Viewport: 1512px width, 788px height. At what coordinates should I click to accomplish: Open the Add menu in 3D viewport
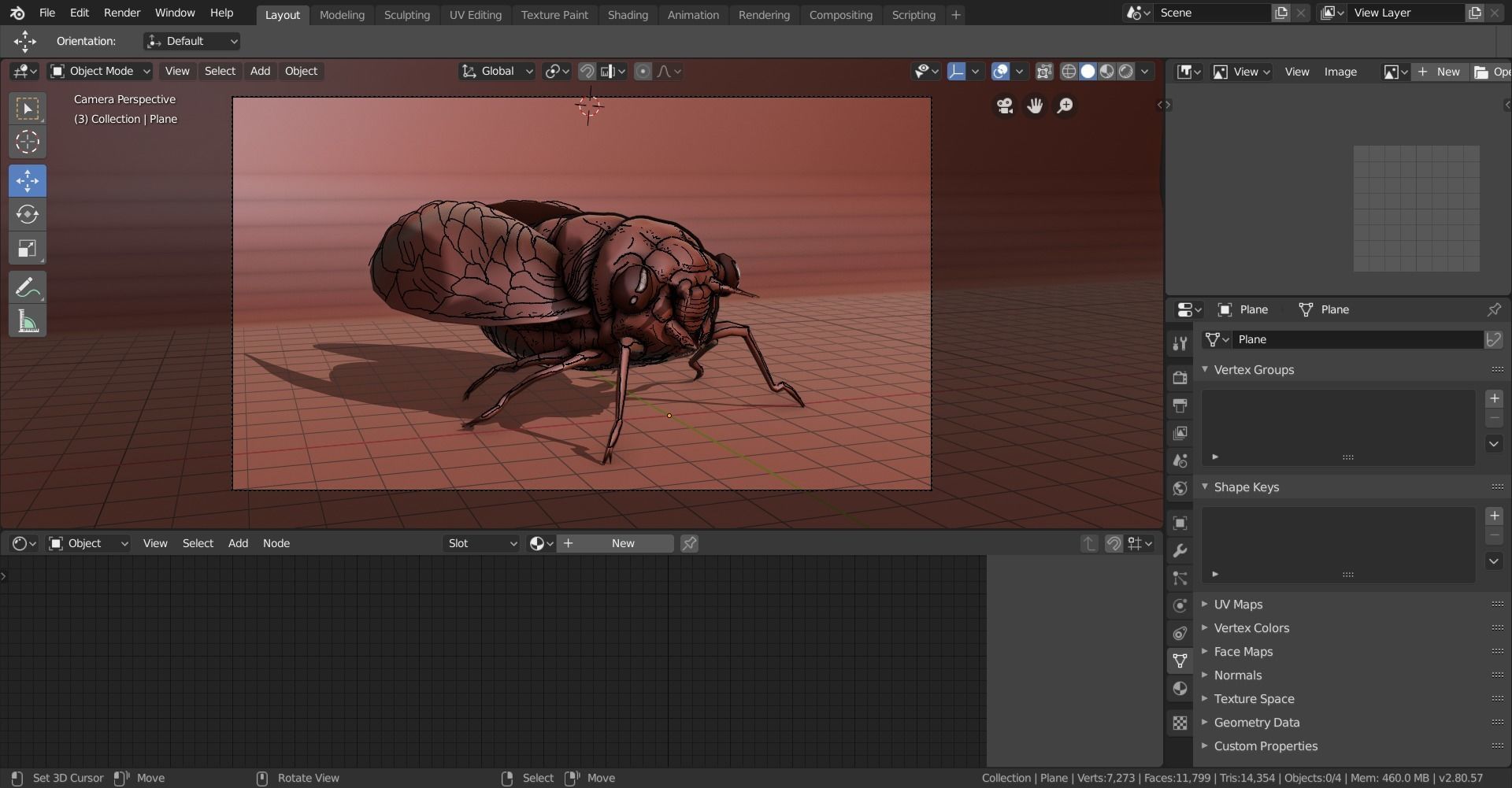click(260, 71)
